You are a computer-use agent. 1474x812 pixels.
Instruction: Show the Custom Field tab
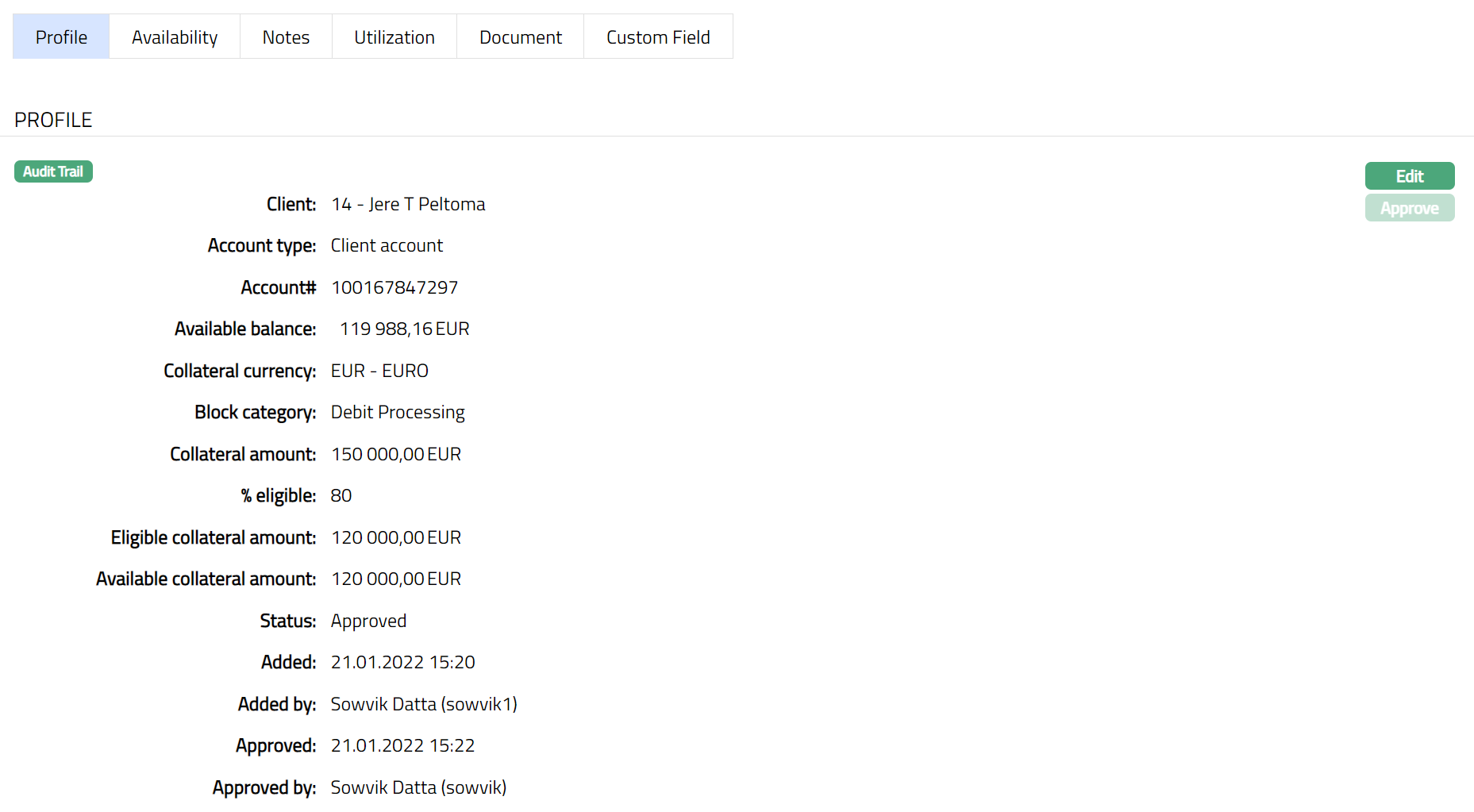pos(658,37)
